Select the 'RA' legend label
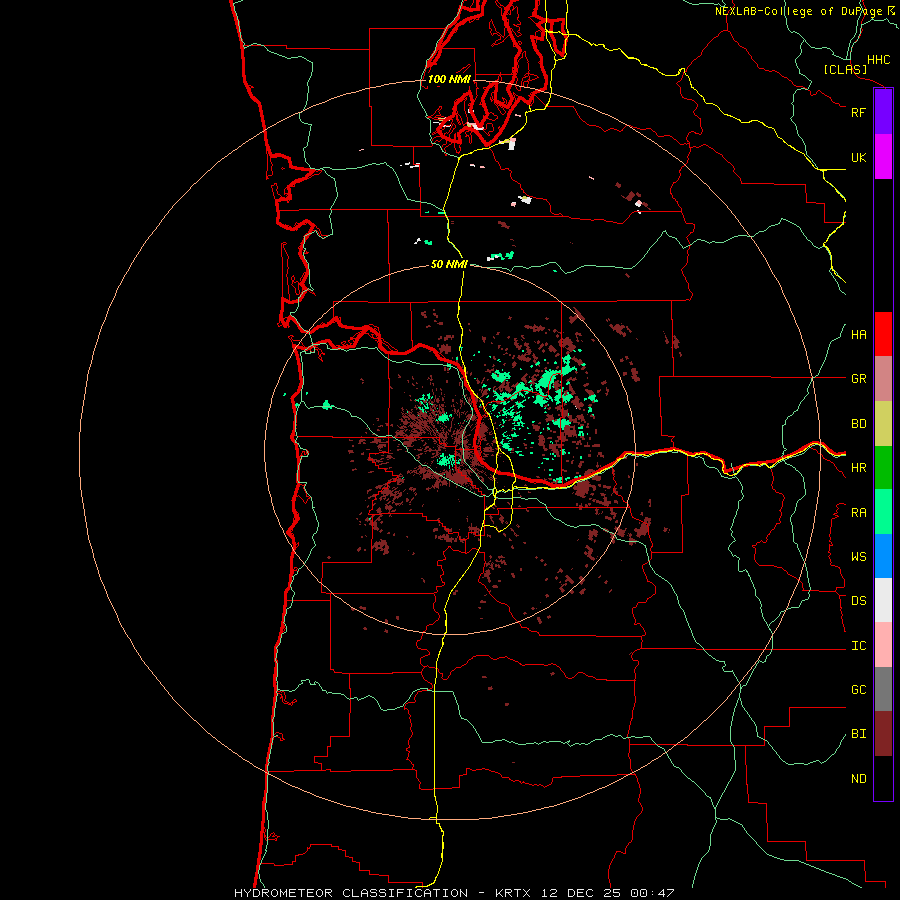This screenshot has height=900, width=900. (858, 513)
